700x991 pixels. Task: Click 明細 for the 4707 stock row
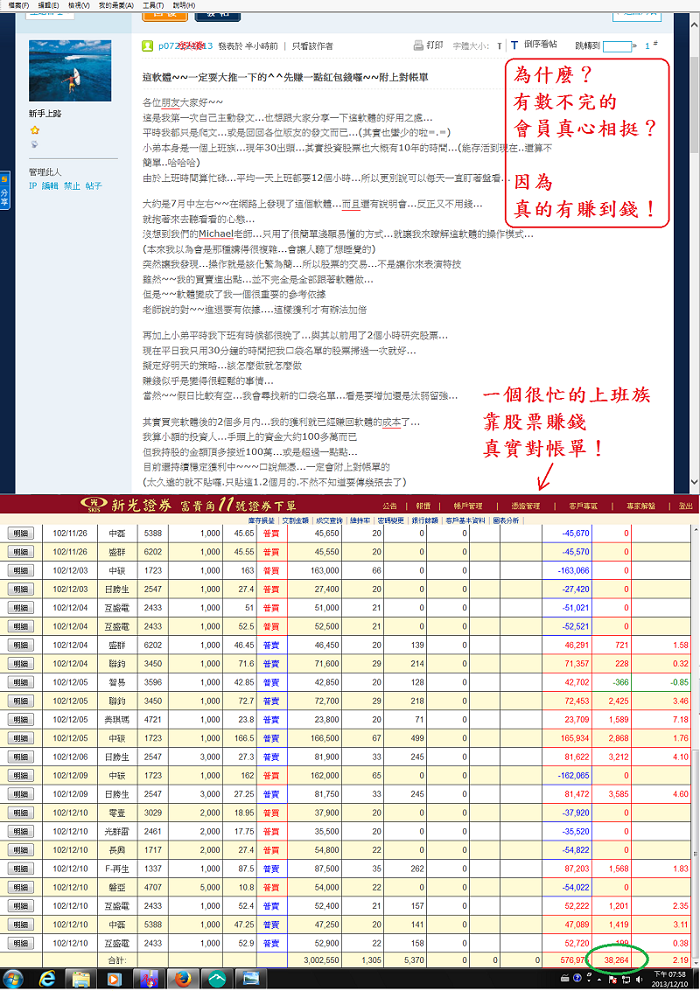pyautogui.click(x=20, y=887)
